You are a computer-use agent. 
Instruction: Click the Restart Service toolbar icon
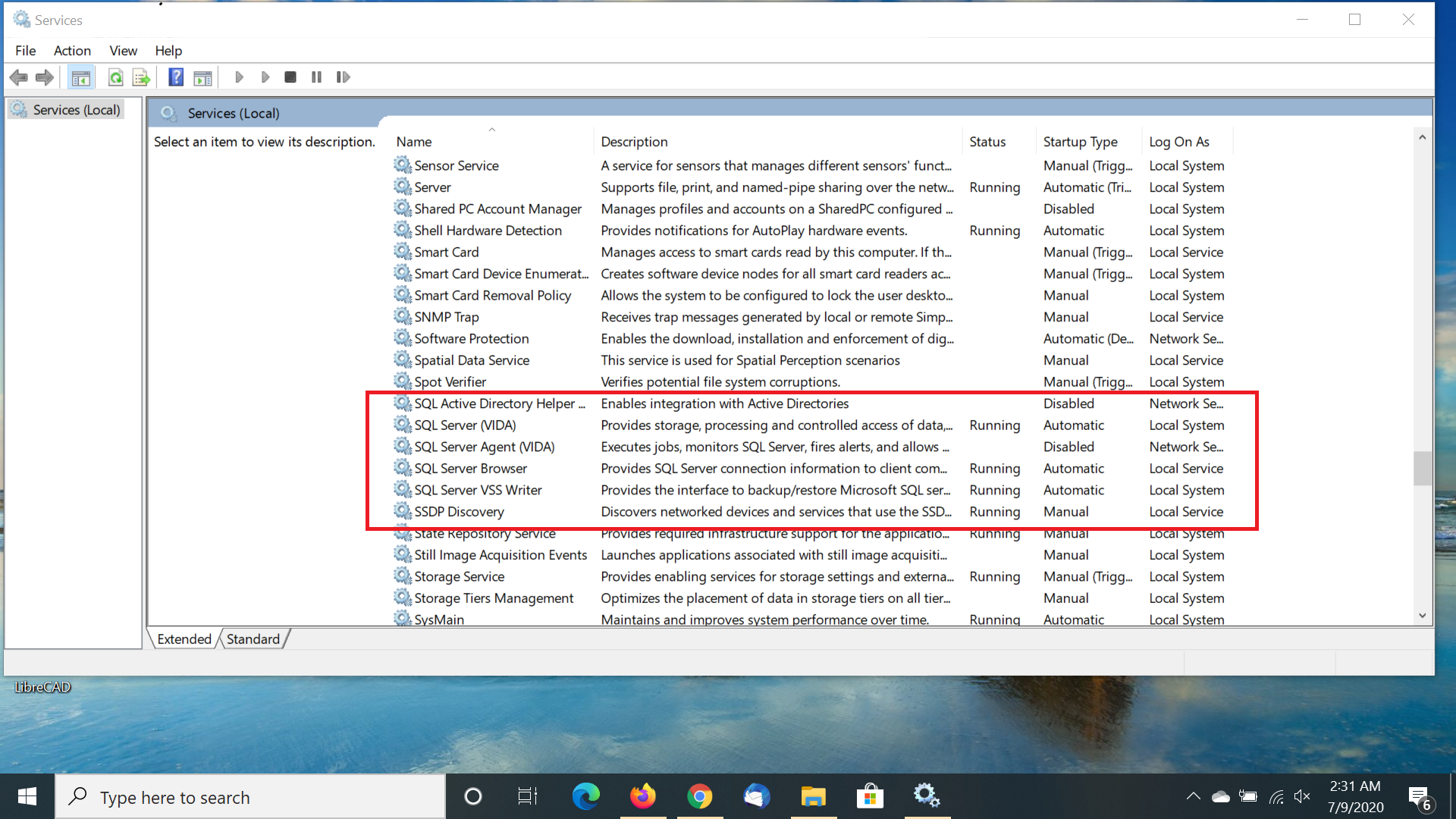343,77
